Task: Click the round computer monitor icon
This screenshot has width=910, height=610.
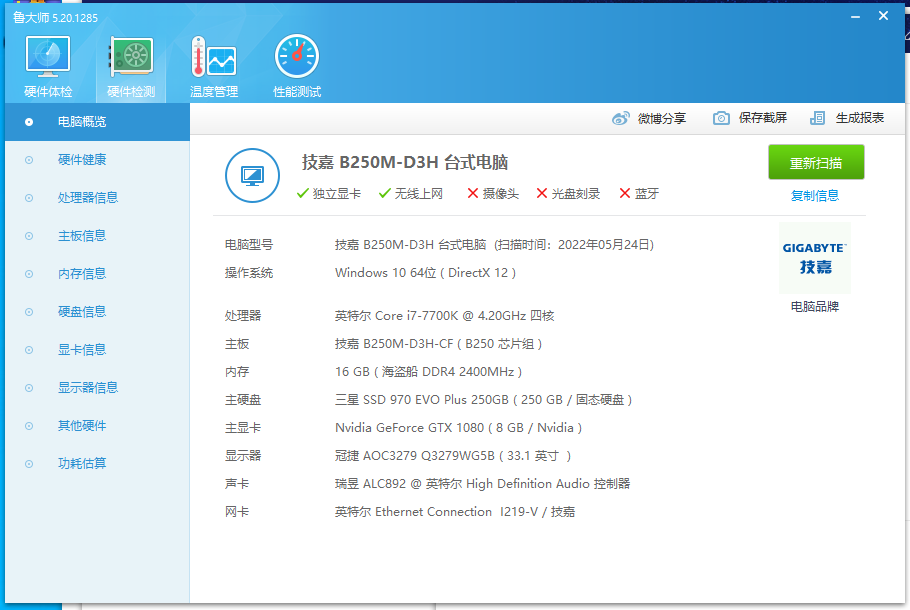Action: click(252, 175)
